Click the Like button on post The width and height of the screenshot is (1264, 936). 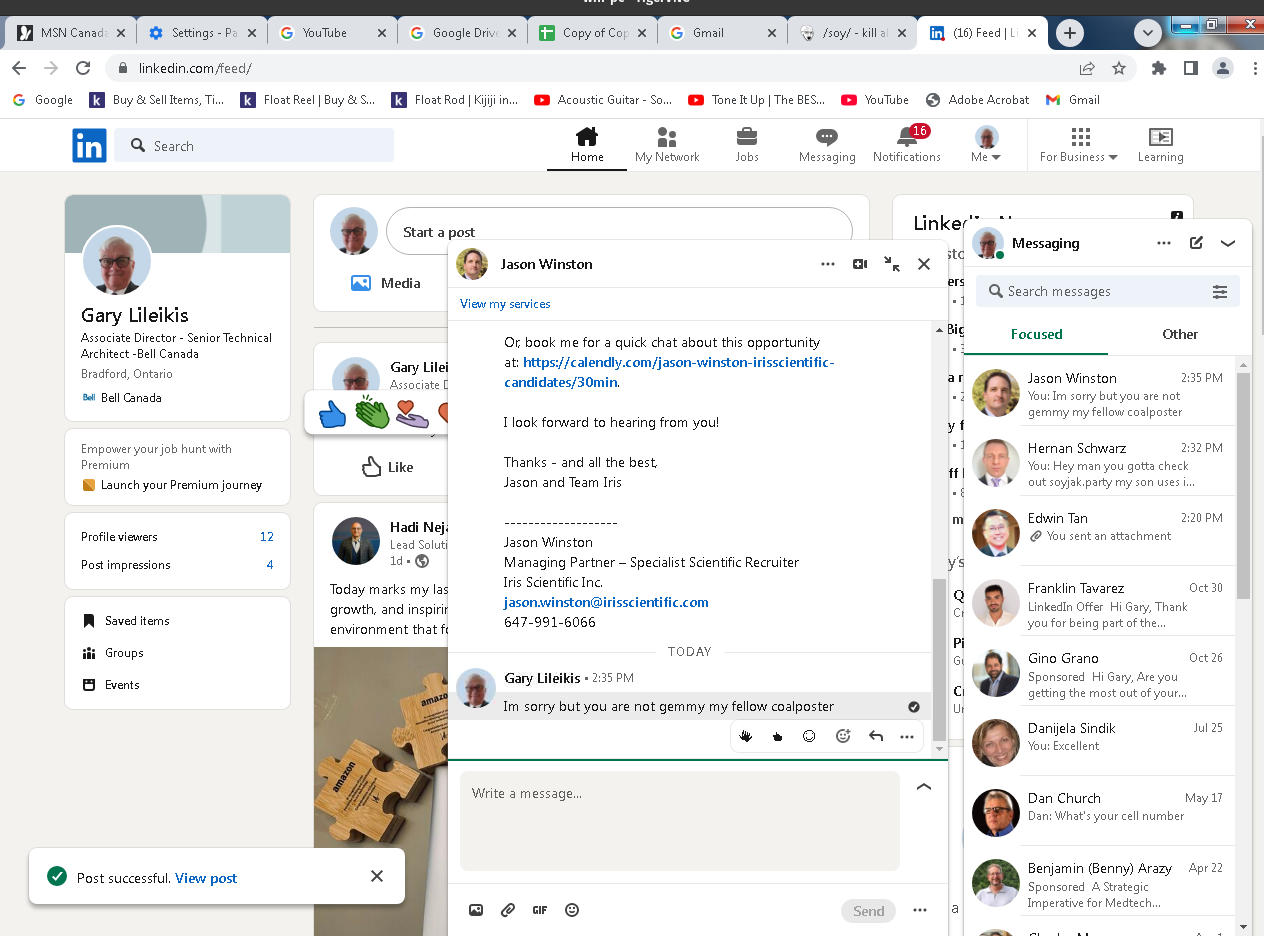click(387, 467)
